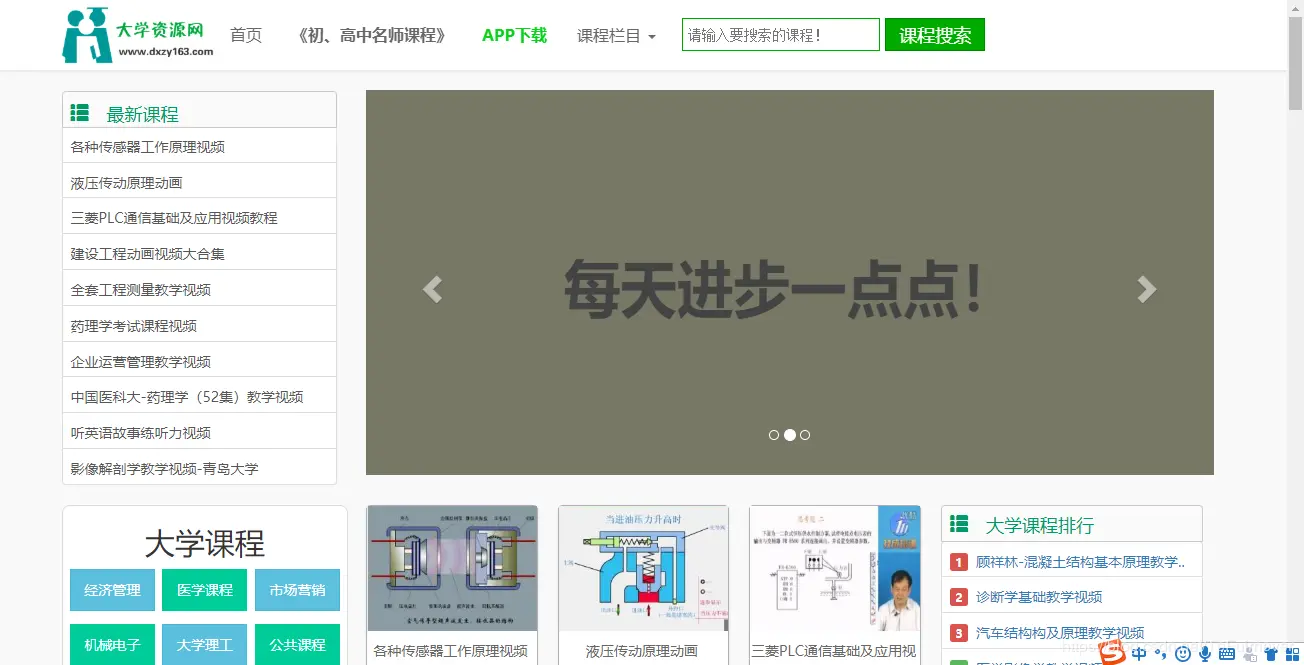
Task: Click the carousel next arrow
Action: point(1146,289)
